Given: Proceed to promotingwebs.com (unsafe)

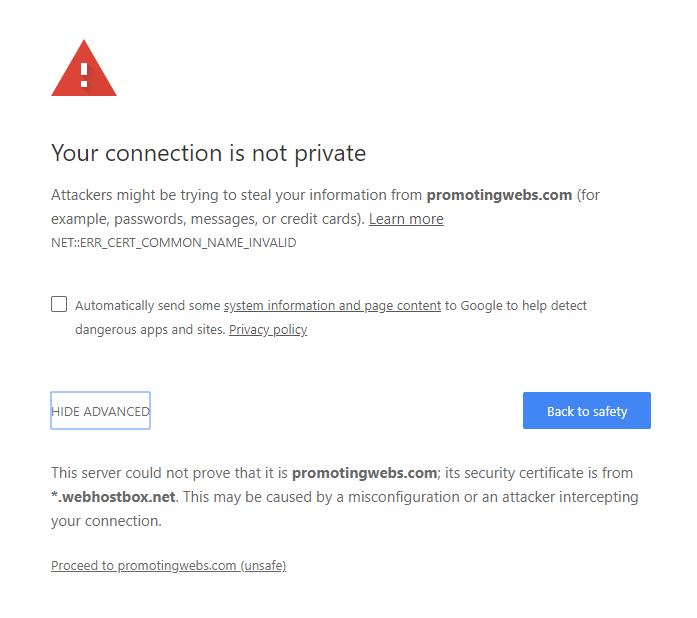Looking at the screenshot, I should 168,566.
